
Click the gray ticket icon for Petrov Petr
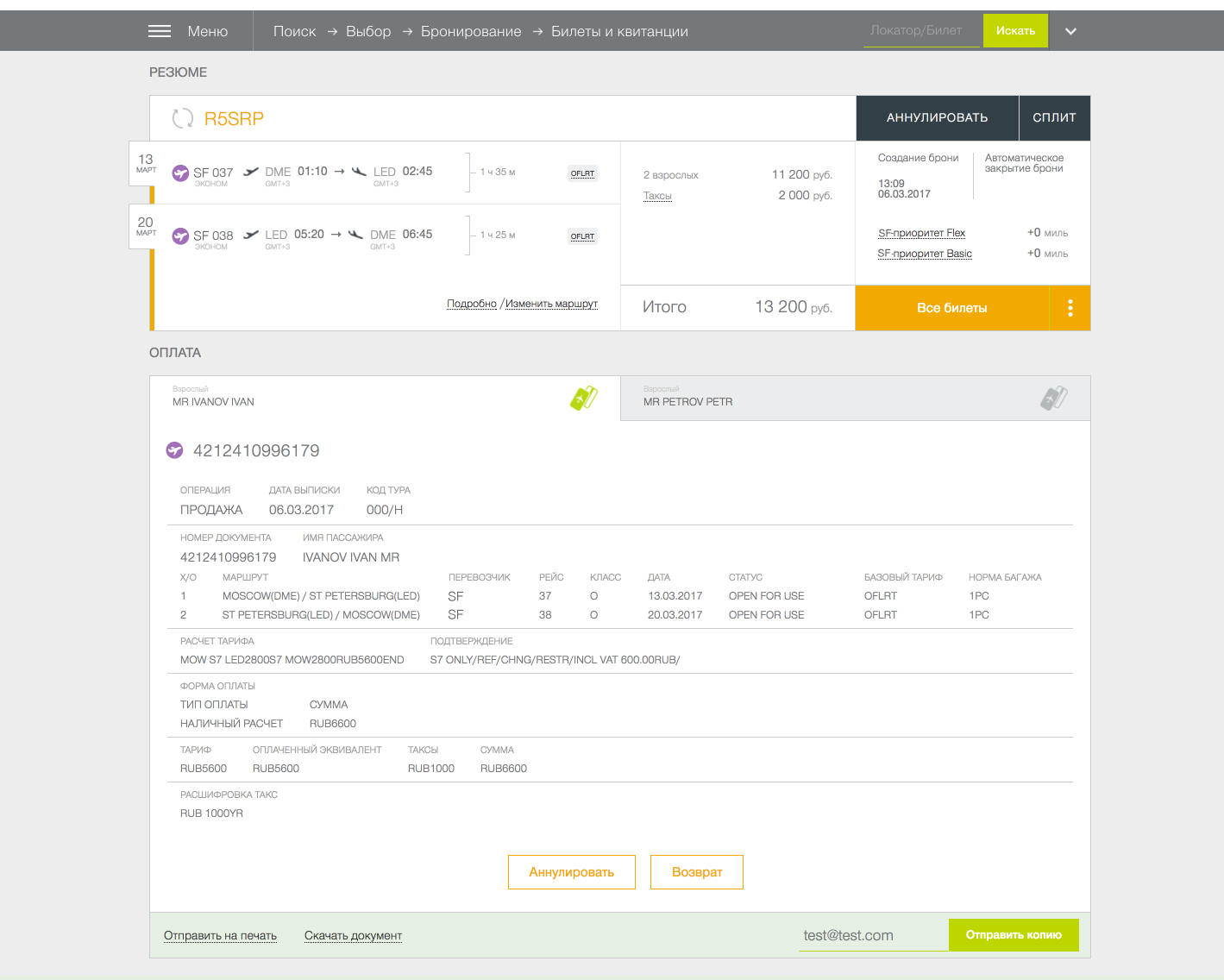[x=1054, y=398]
